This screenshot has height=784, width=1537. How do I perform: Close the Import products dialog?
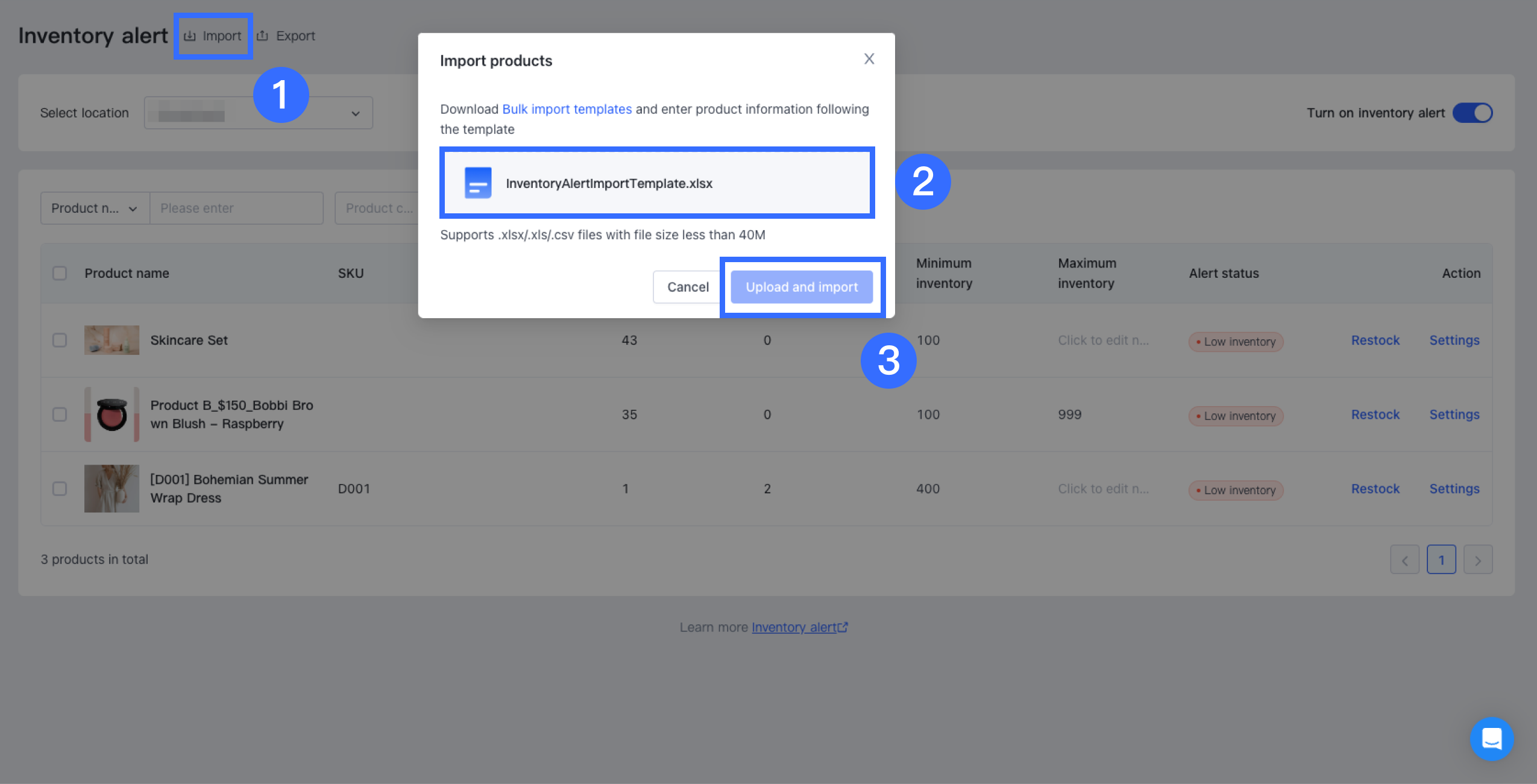(x=869, y=59)
